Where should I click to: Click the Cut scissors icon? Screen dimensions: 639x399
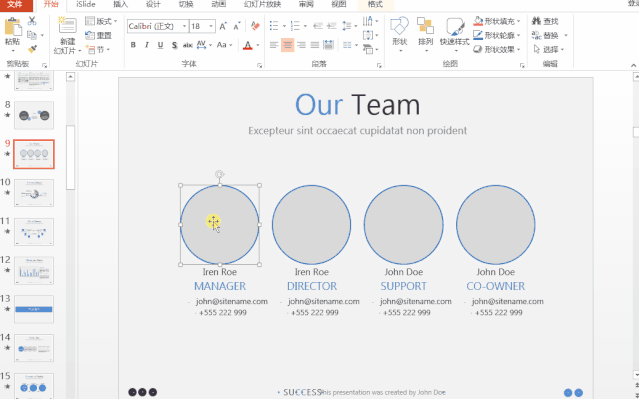(x=32, y=21)
